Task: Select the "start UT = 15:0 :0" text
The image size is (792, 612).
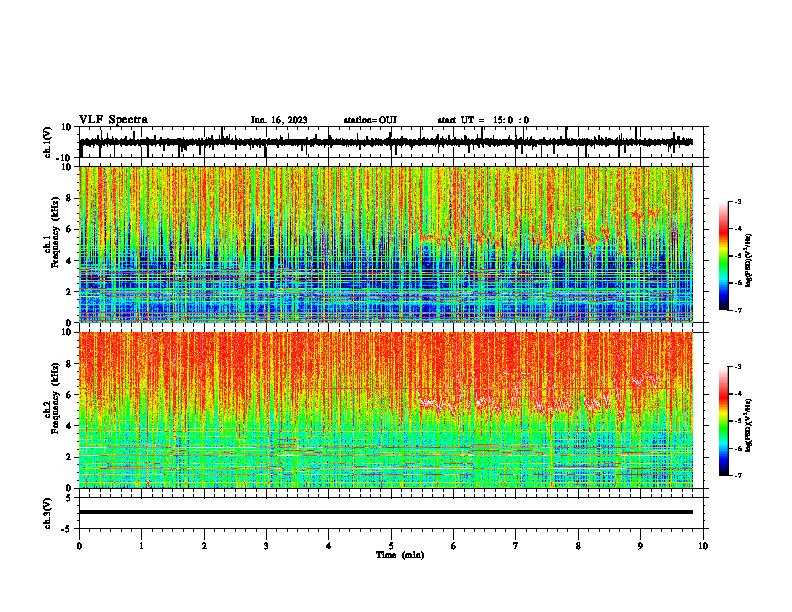Action: pos(483,120)
